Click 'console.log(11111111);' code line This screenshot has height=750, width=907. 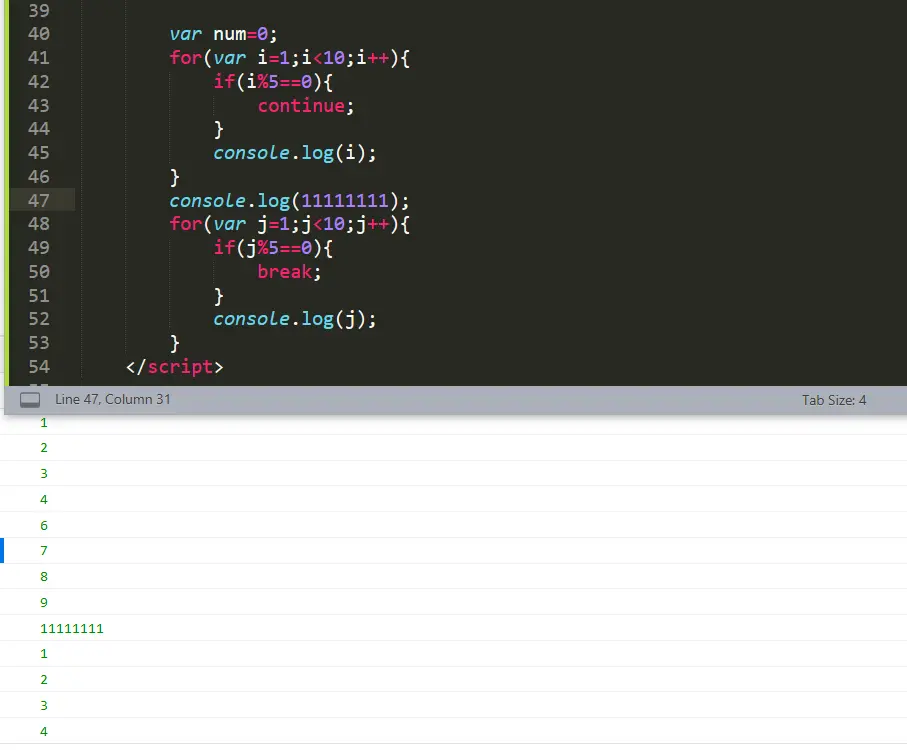click(289, 201)
